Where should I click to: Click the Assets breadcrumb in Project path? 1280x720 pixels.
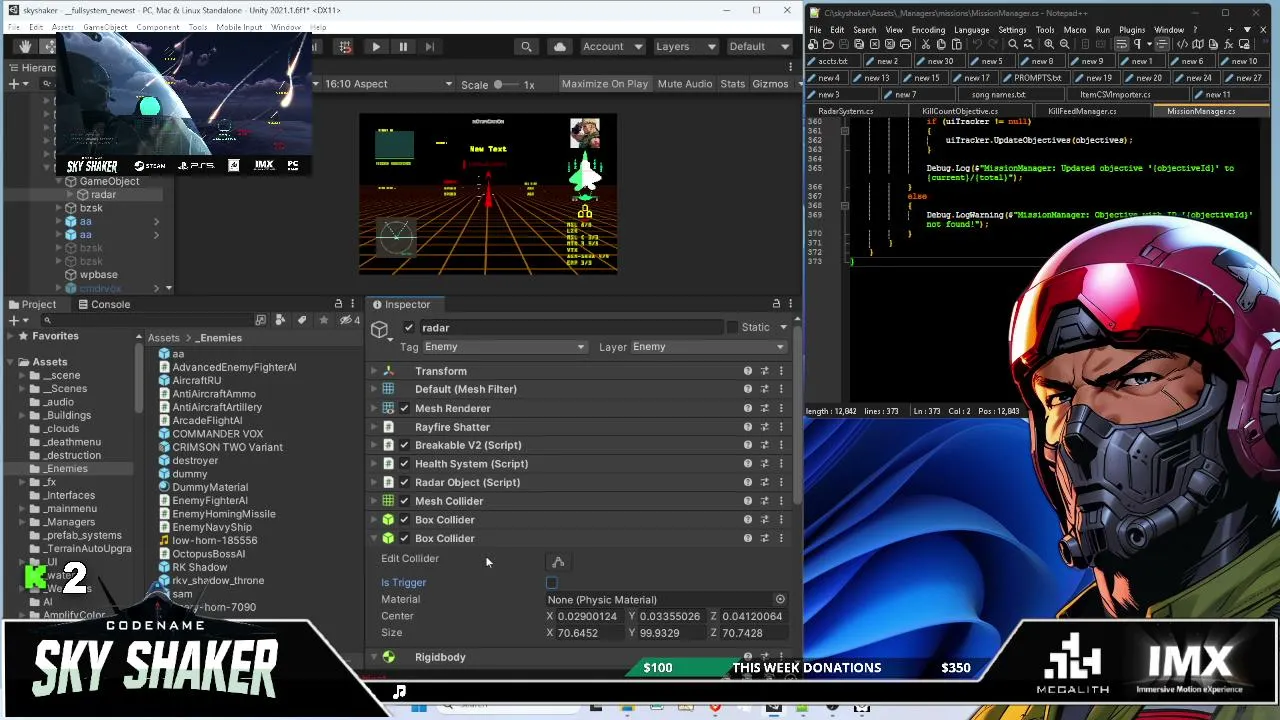(164, 338)
